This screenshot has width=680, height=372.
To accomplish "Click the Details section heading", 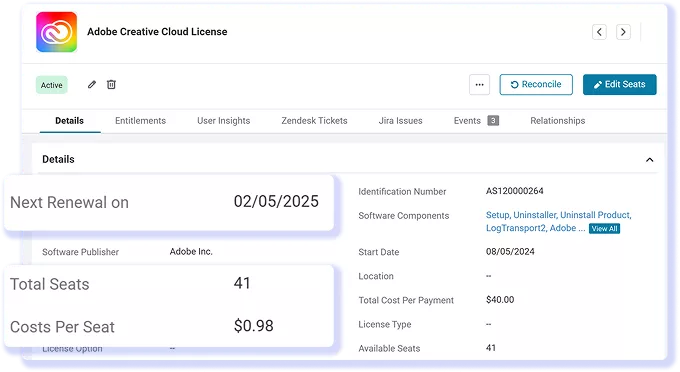I will click(58, 159).
